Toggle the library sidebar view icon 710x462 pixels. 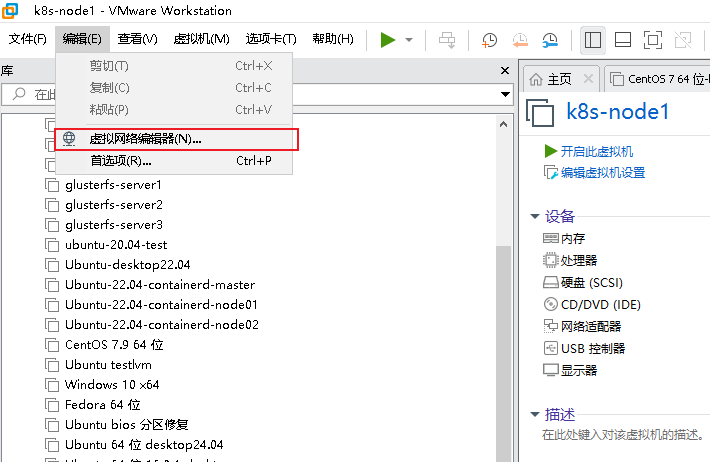coord(593,40)
